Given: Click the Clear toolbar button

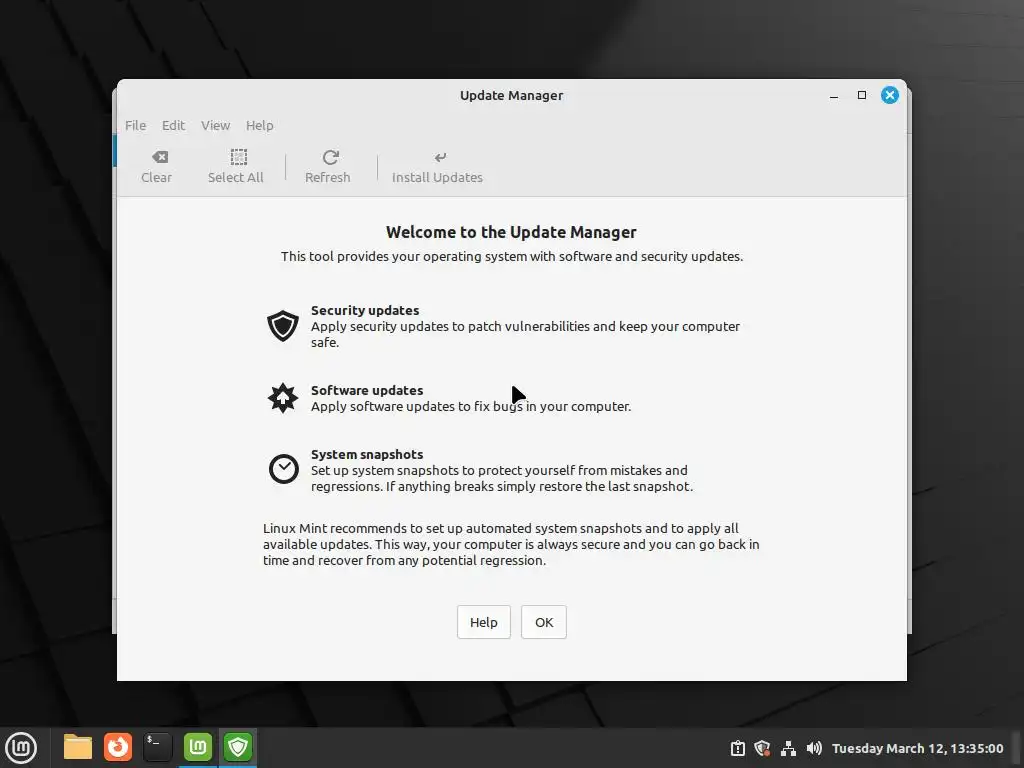Looking at the screenshot, I should click(156, 167).
